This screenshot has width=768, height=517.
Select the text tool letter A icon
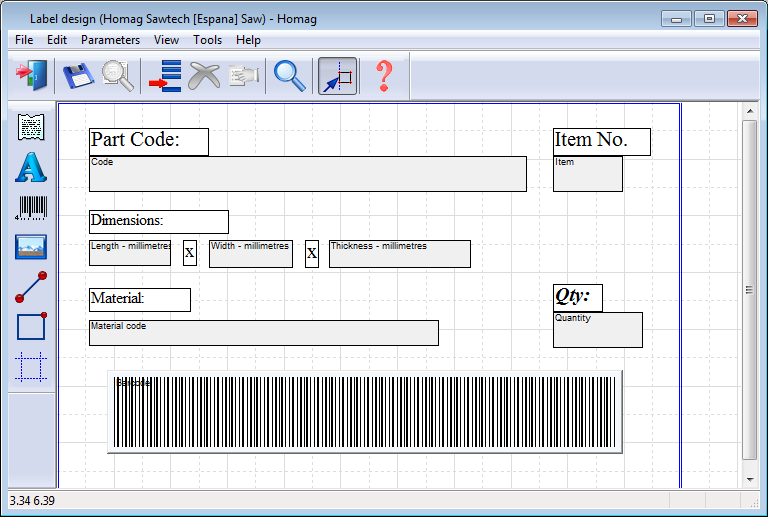click(31, 167)
